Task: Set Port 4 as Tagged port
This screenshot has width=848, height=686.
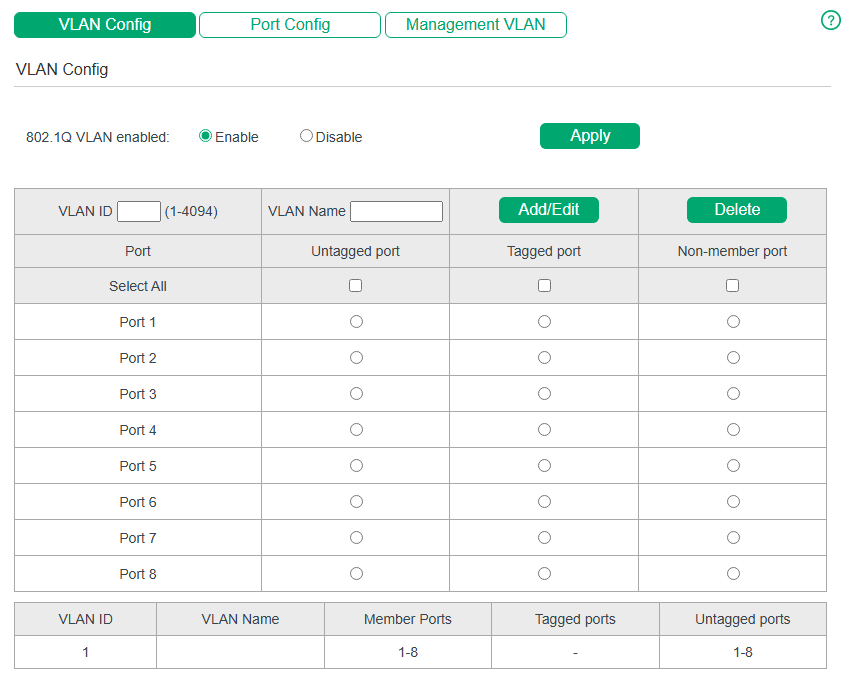Action: tap(545, 430)
